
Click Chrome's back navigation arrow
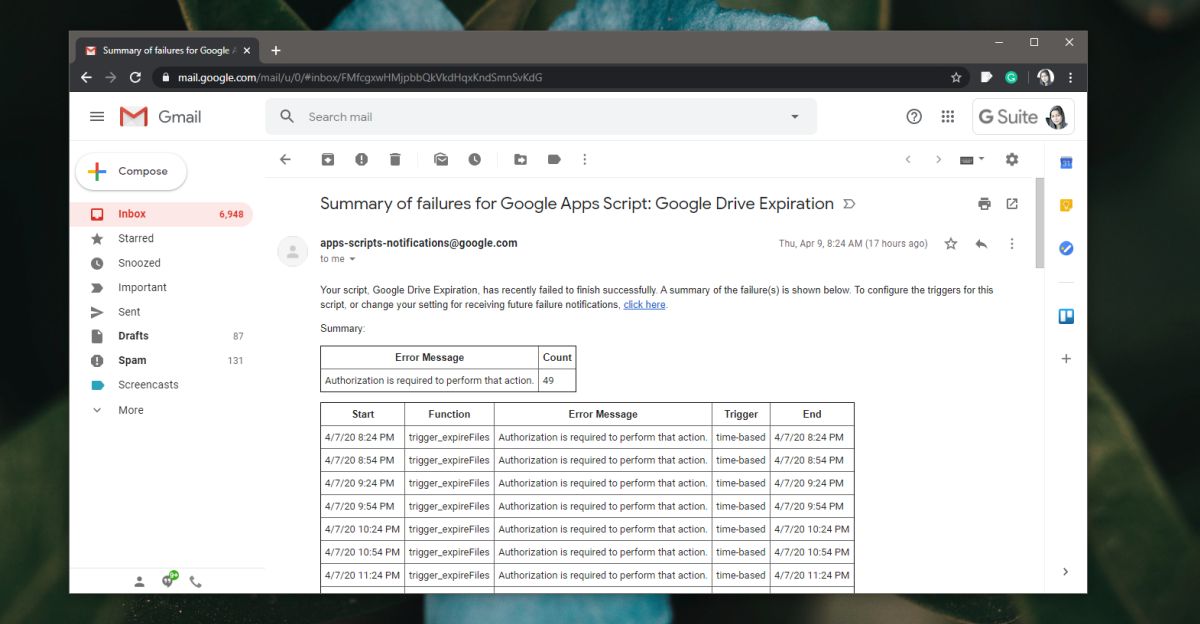click(x=87, y=77)
